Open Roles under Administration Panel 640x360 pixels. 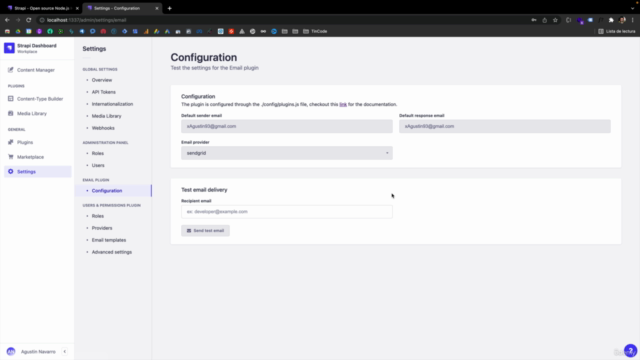98,153
